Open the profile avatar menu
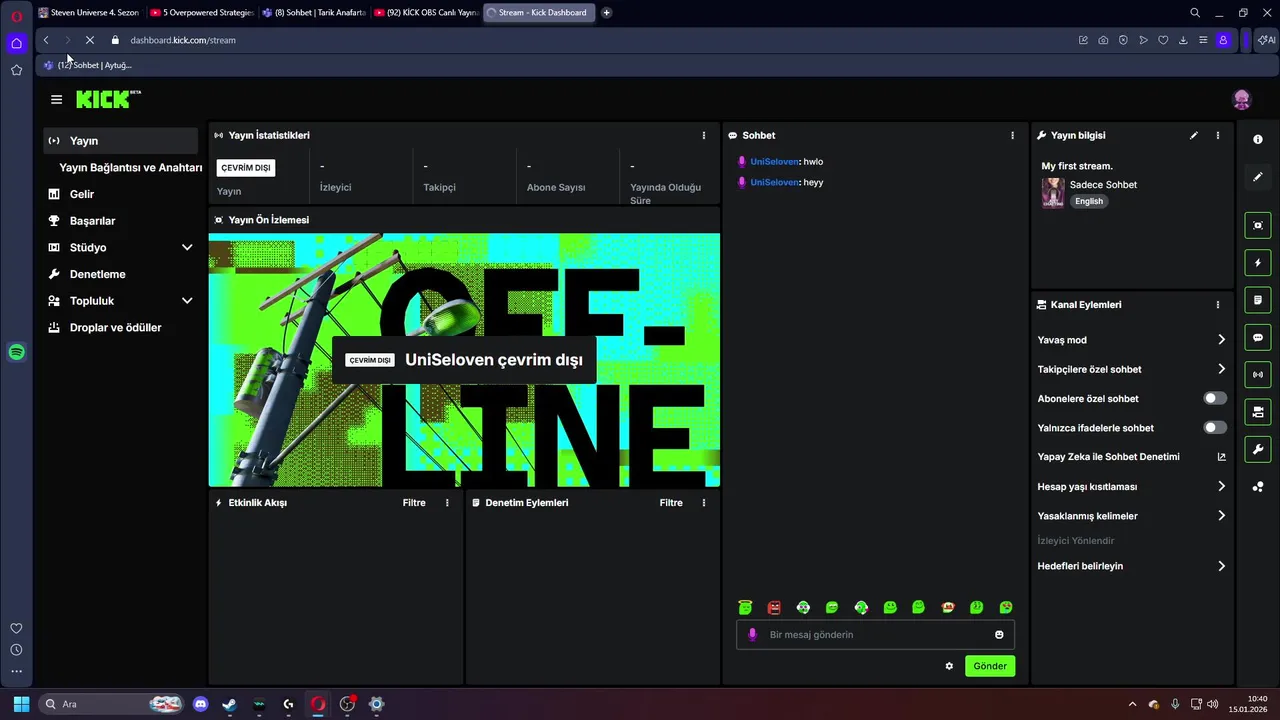 [x=1241, y=99]
